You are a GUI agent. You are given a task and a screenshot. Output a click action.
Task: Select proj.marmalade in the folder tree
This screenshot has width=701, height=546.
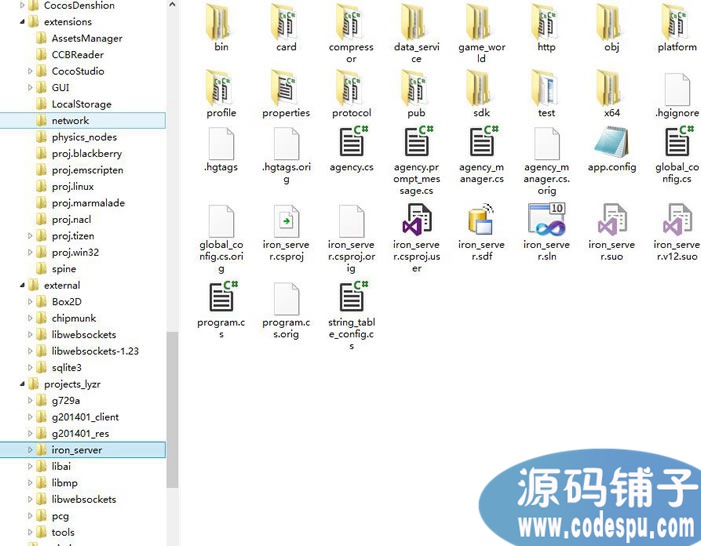pos(88,203)
